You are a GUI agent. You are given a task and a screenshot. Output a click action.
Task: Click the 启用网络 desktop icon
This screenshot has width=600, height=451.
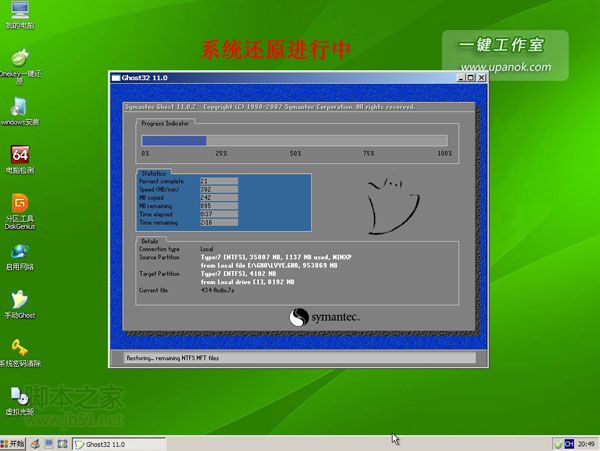click(19, 252)
